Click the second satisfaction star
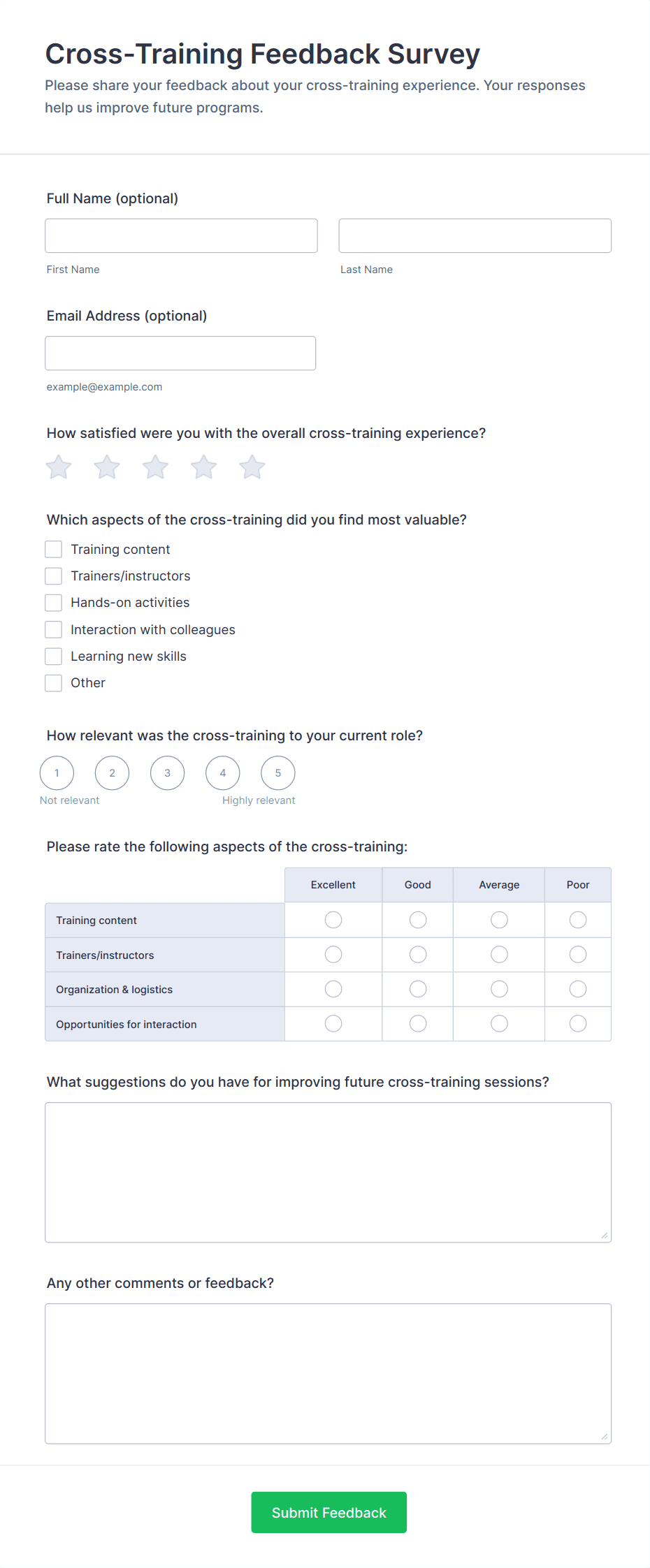The height and width of the screenshot is (1568, 650). [107, 467]
